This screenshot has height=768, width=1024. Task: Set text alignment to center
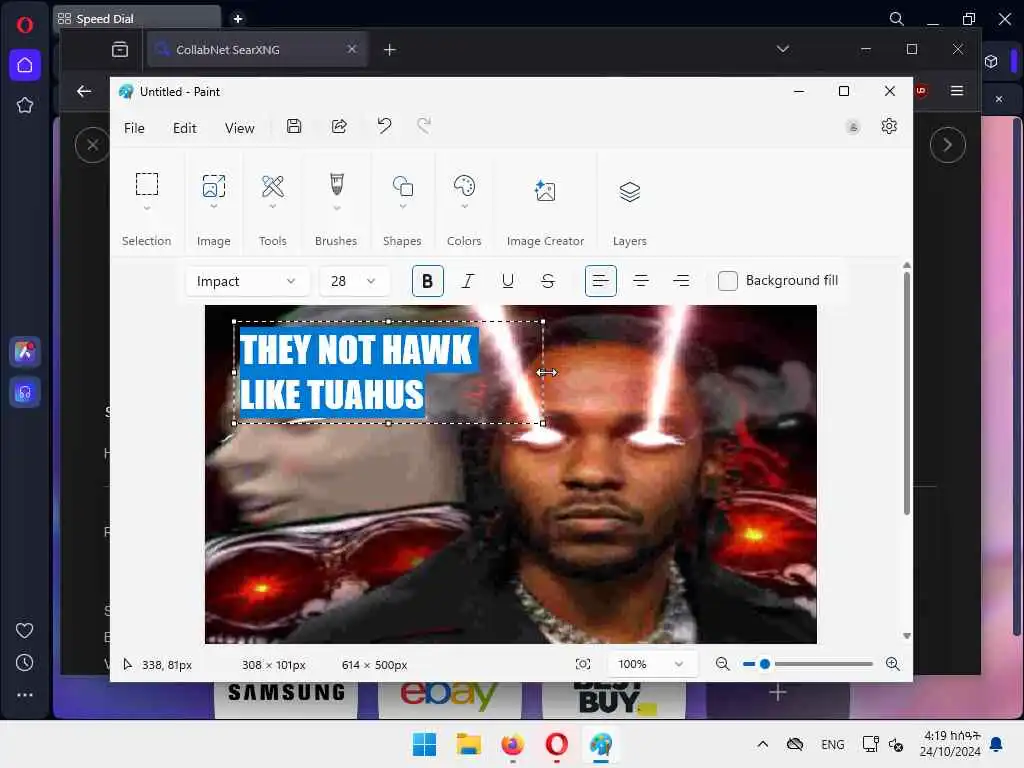(641, 281)
